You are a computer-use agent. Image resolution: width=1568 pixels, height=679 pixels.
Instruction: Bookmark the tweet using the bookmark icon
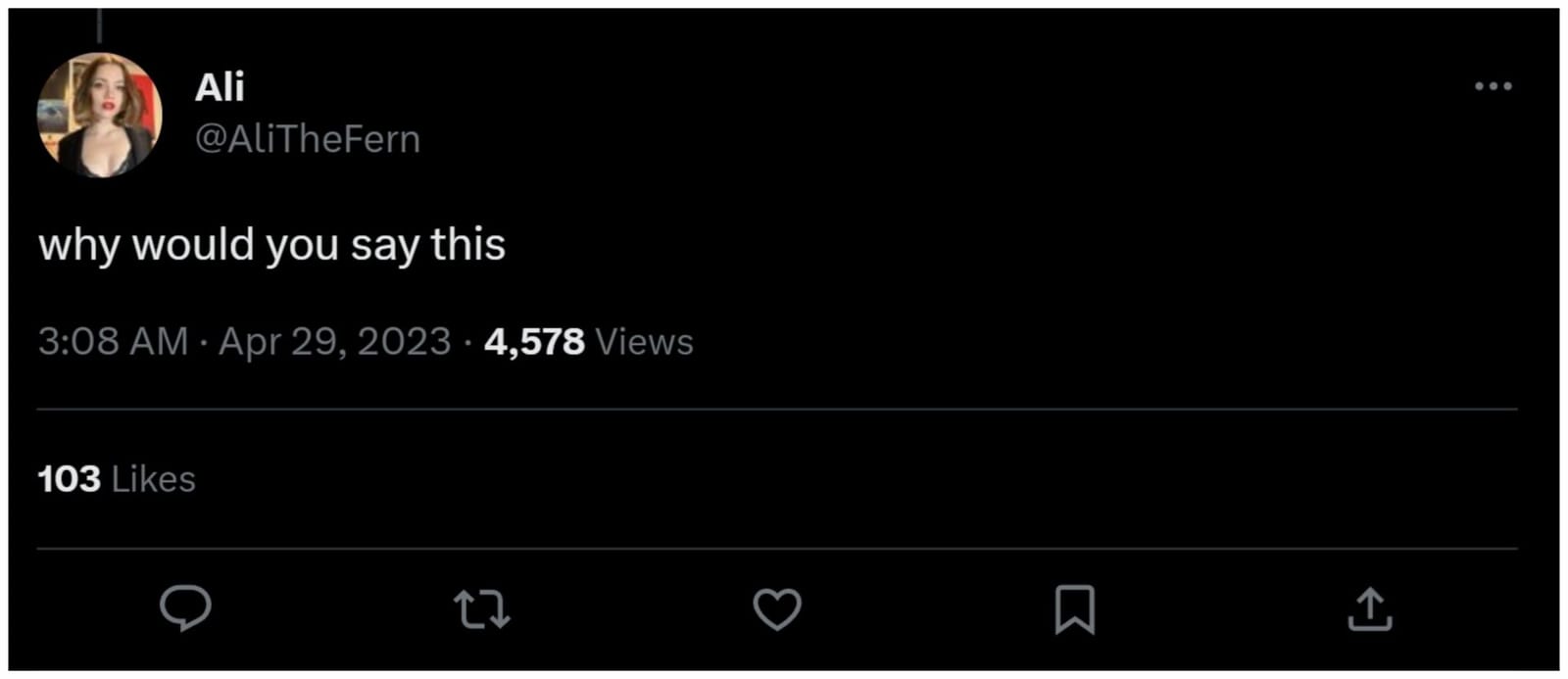1074,608
